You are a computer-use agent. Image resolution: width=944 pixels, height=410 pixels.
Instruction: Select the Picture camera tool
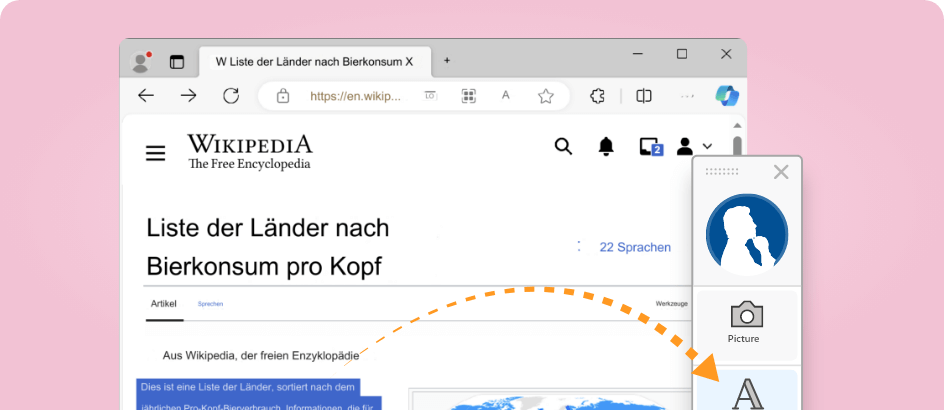(x=747, y=326)
